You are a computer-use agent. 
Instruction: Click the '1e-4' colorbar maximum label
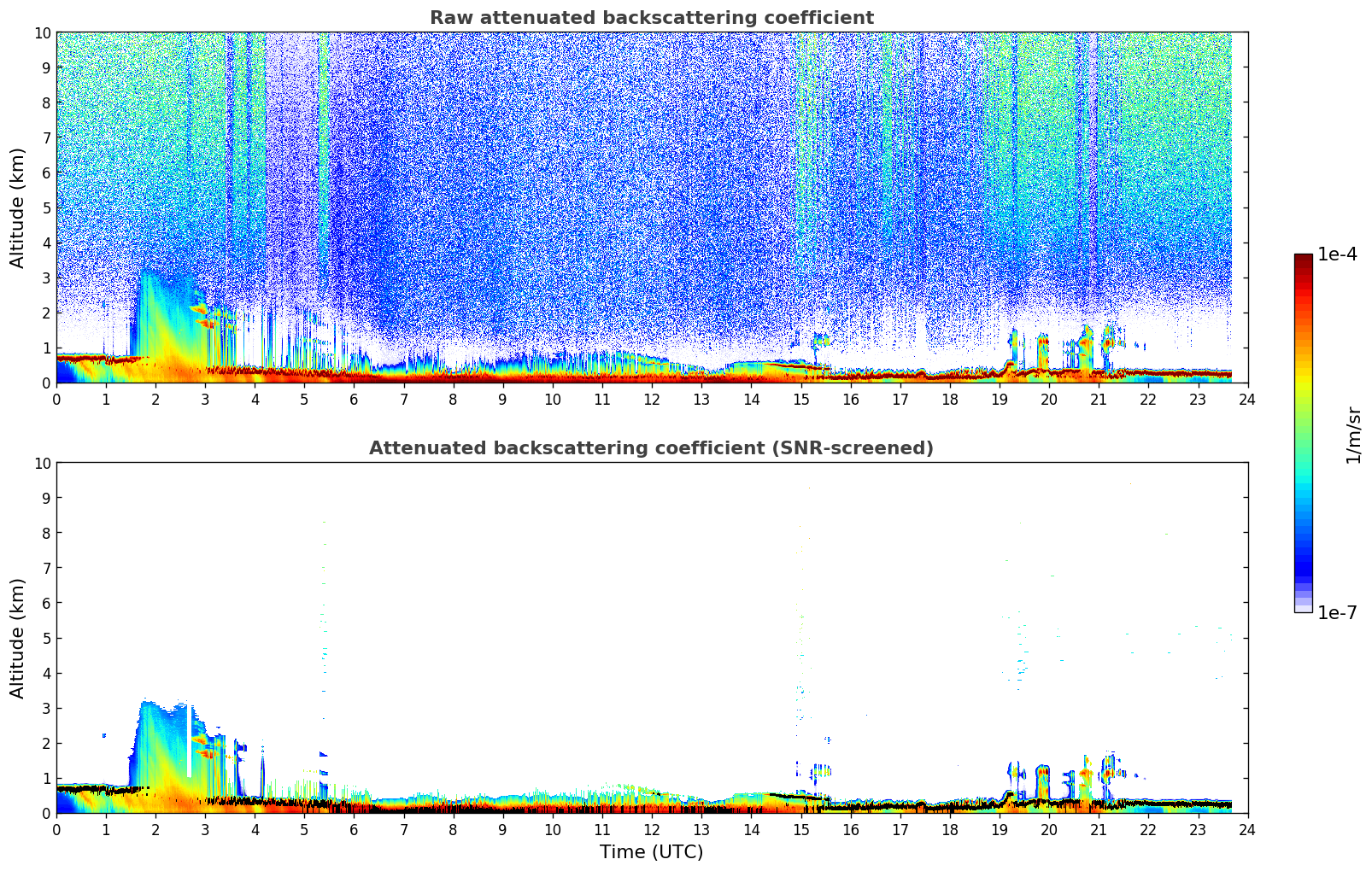pyautogui.click(x=1337, y=254)
